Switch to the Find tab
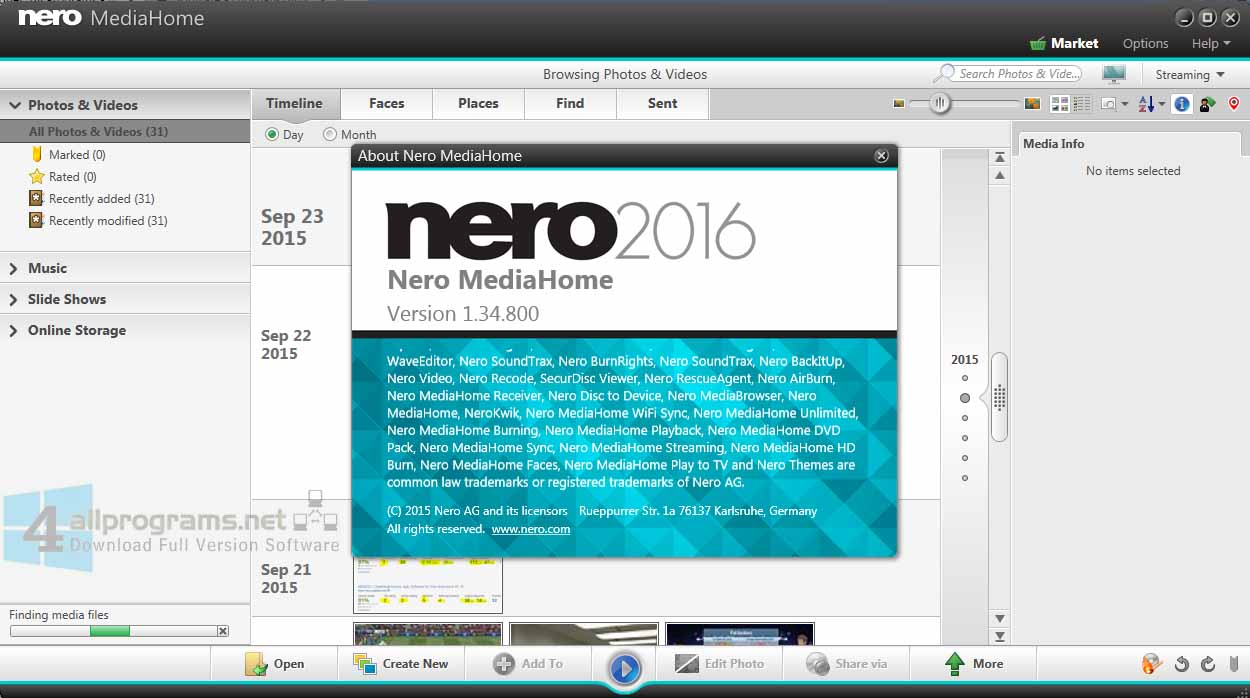 (x=570, y=103)
